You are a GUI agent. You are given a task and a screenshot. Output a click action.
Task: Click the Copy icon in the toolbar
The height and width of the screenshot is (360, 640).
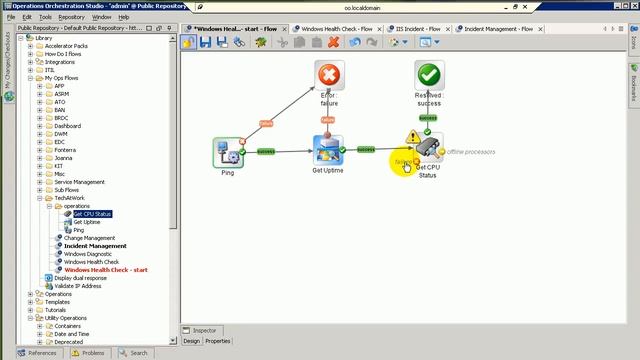(300, 42)
